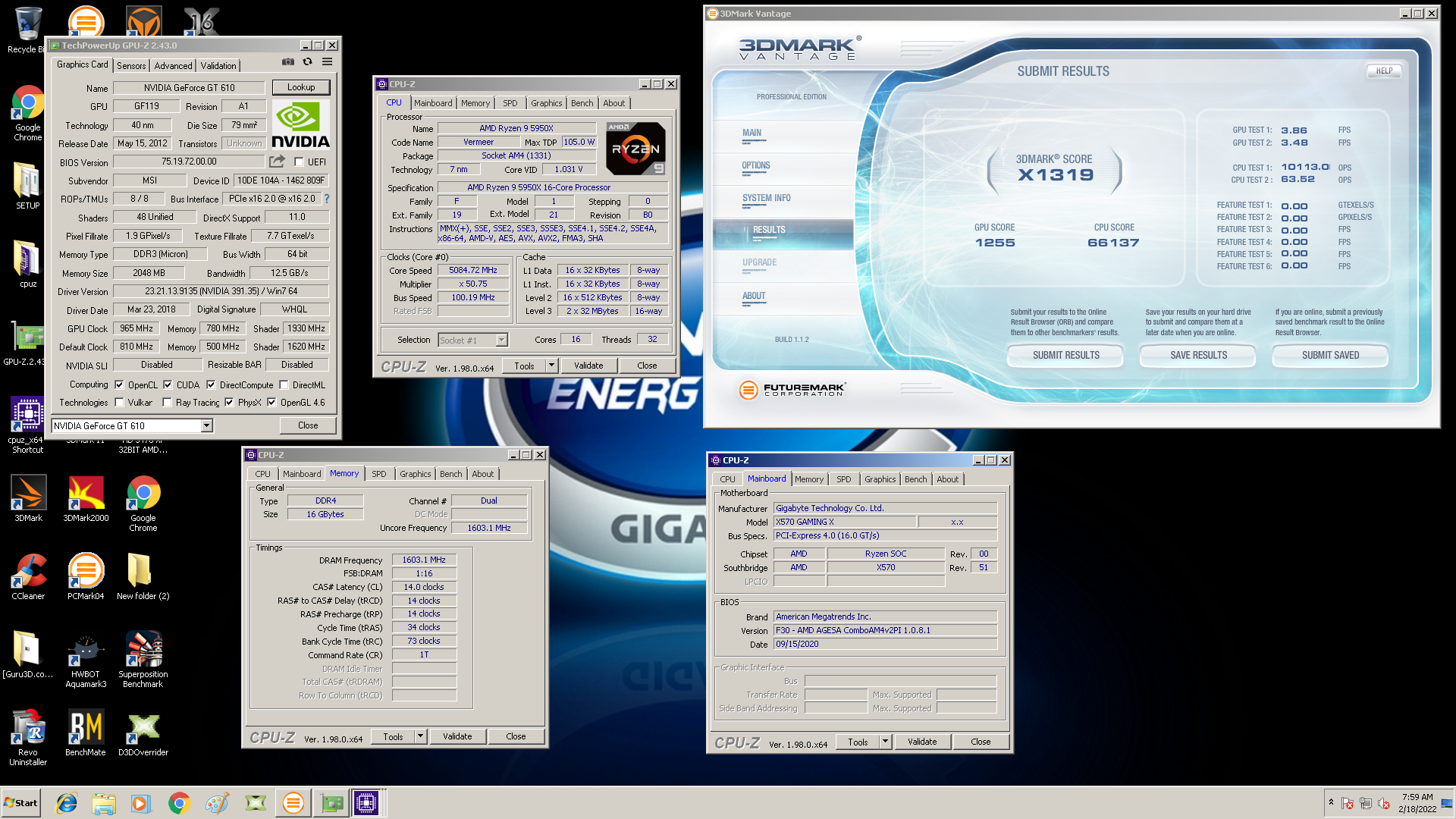Toggle the UEFI checkbox in GPU-Z
Viewport: 1456px width, 819px height.
pyautogui.click(x=299, y=162)
